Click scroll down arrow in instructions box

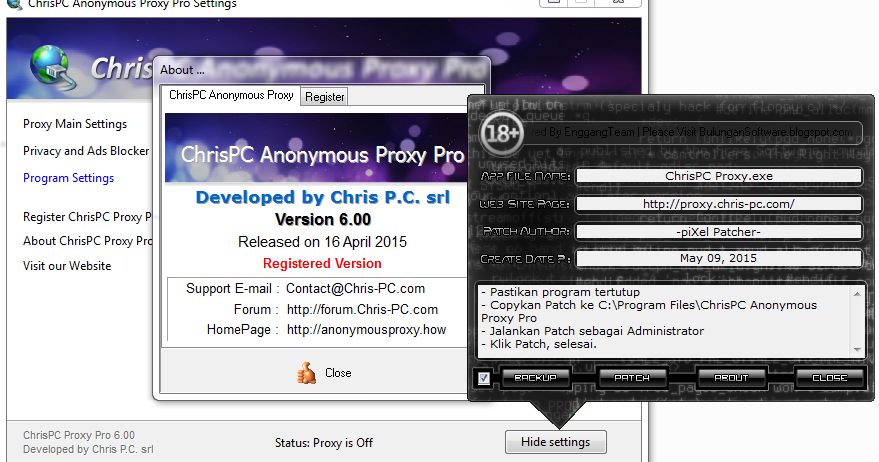857,349
